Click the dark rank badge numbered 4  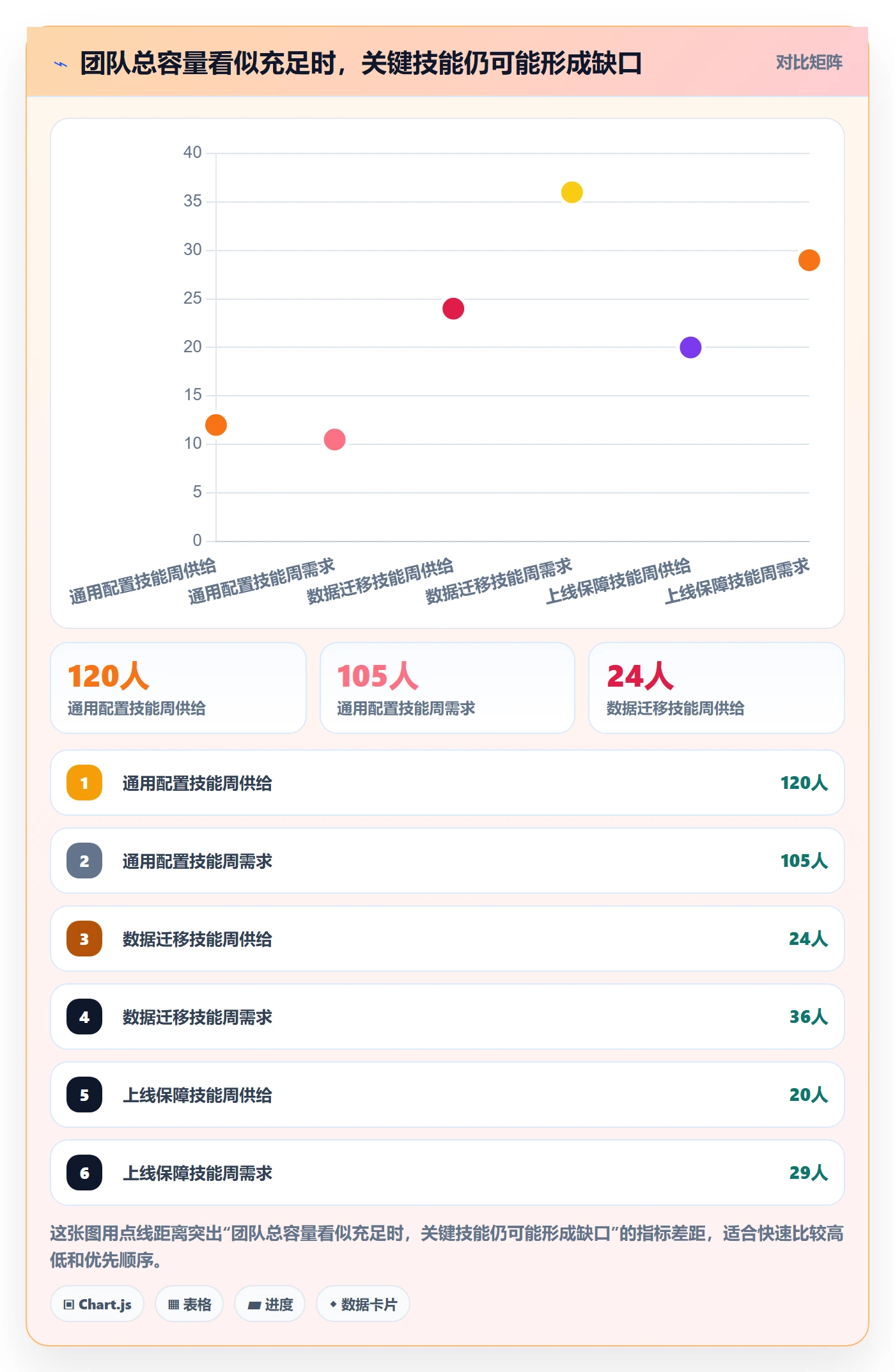[84, 1017]
